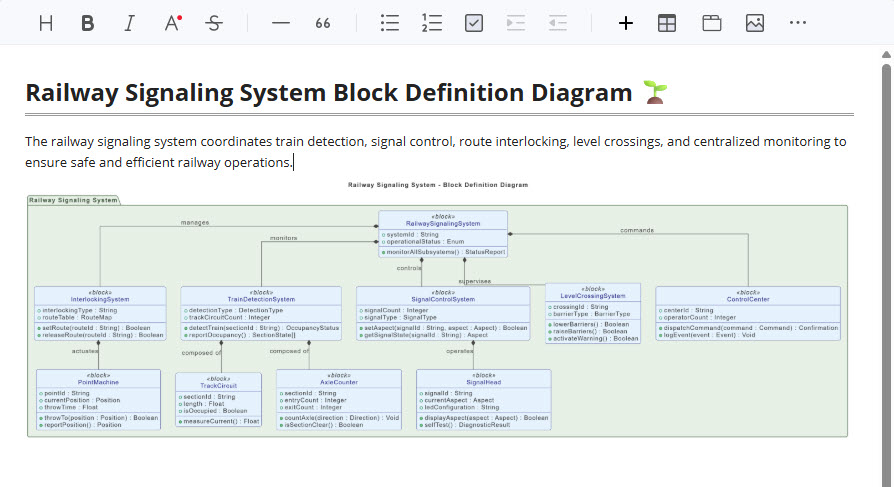Insert a block quote
The height and width of the screenshot is (487, 894).
click(x=323, y=23)
